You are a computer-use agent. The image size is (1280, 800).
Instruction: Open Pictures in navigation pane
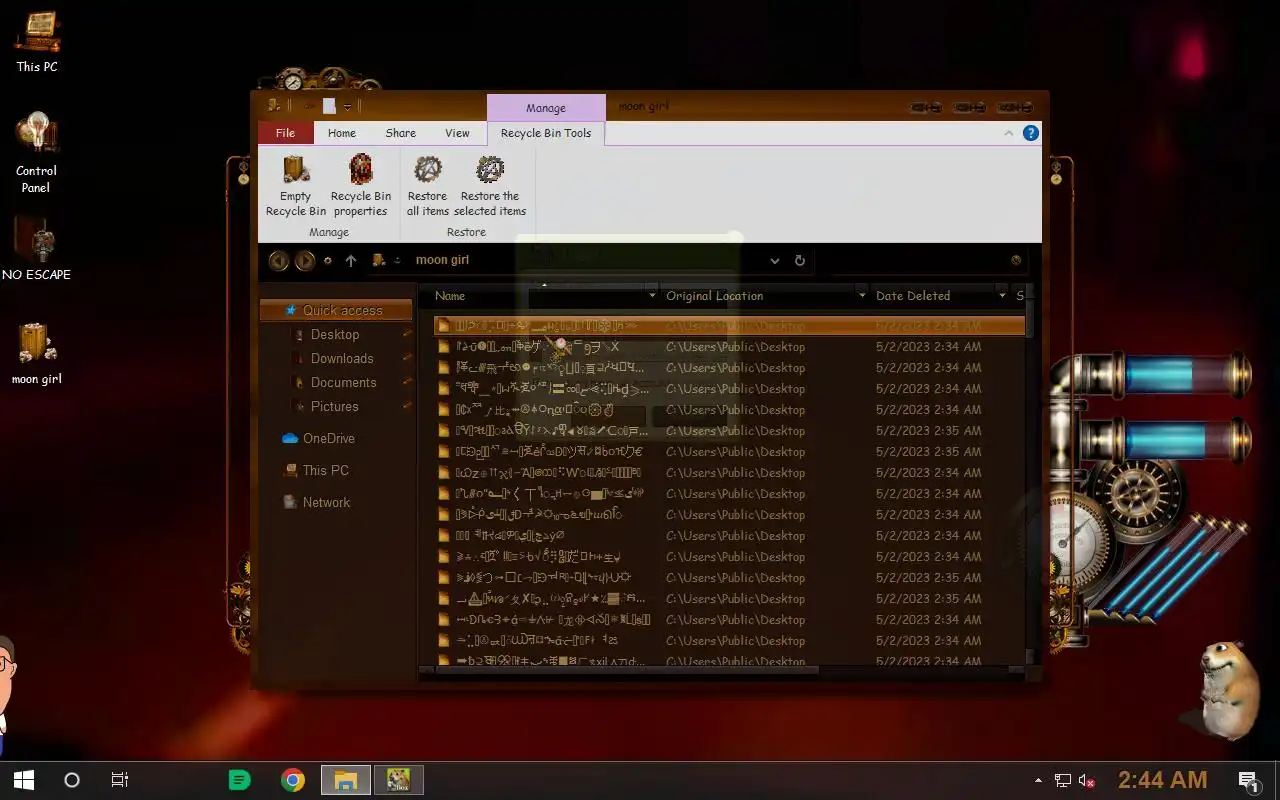click(335, 406)
